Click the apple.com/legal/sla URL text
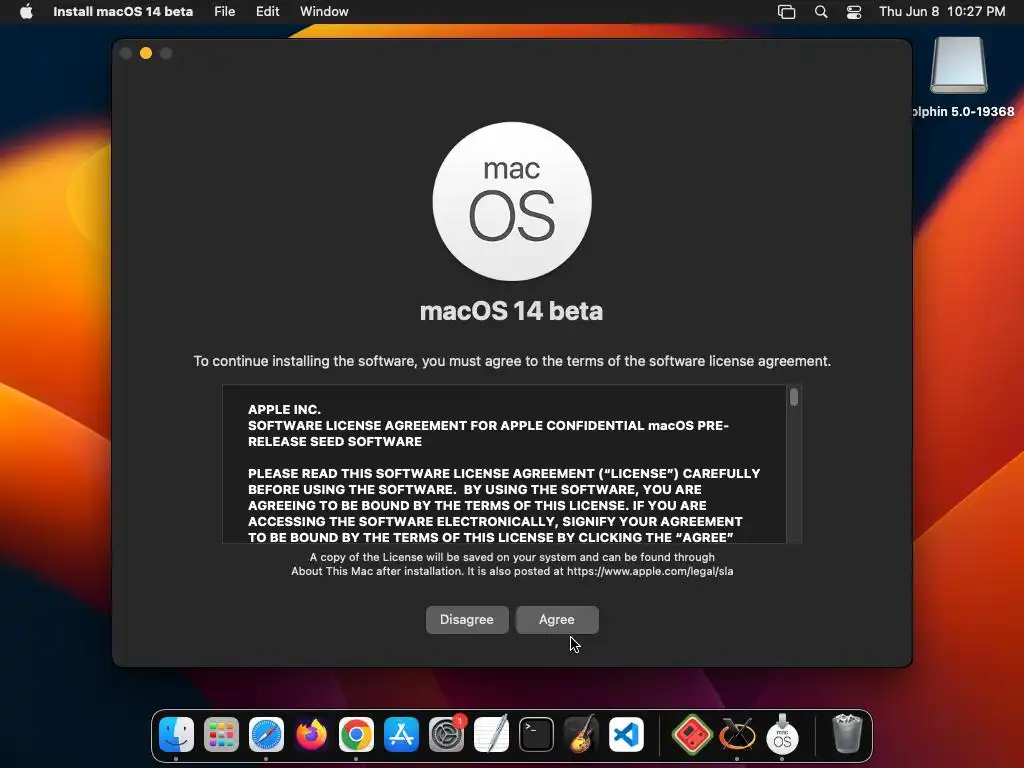The width and height of the screenshot is (1024, 768). pos(650,571)
